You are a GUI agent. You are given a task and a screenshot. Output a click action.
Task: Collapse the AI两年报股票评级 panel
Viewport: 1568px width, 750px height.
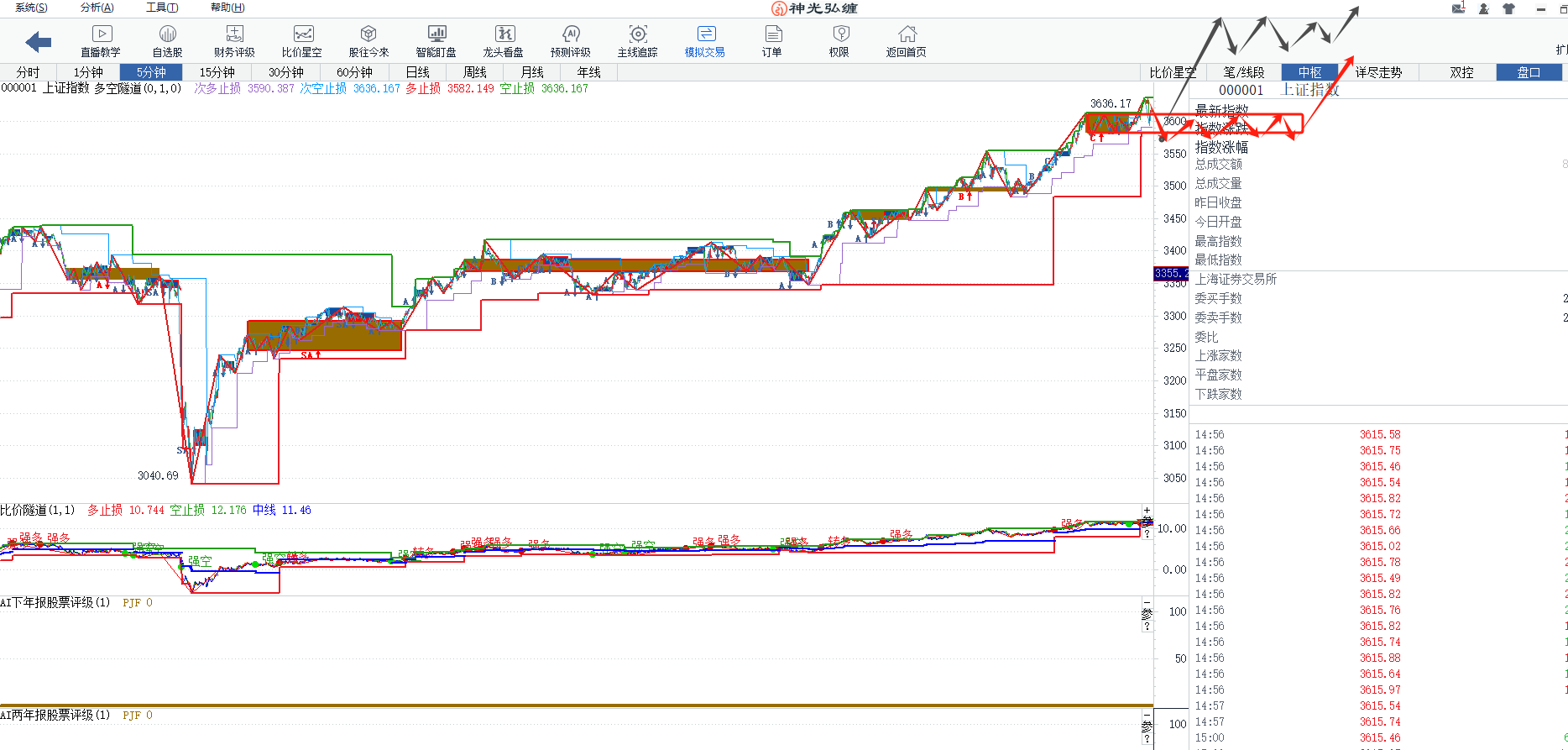(x=1147, y=715)
